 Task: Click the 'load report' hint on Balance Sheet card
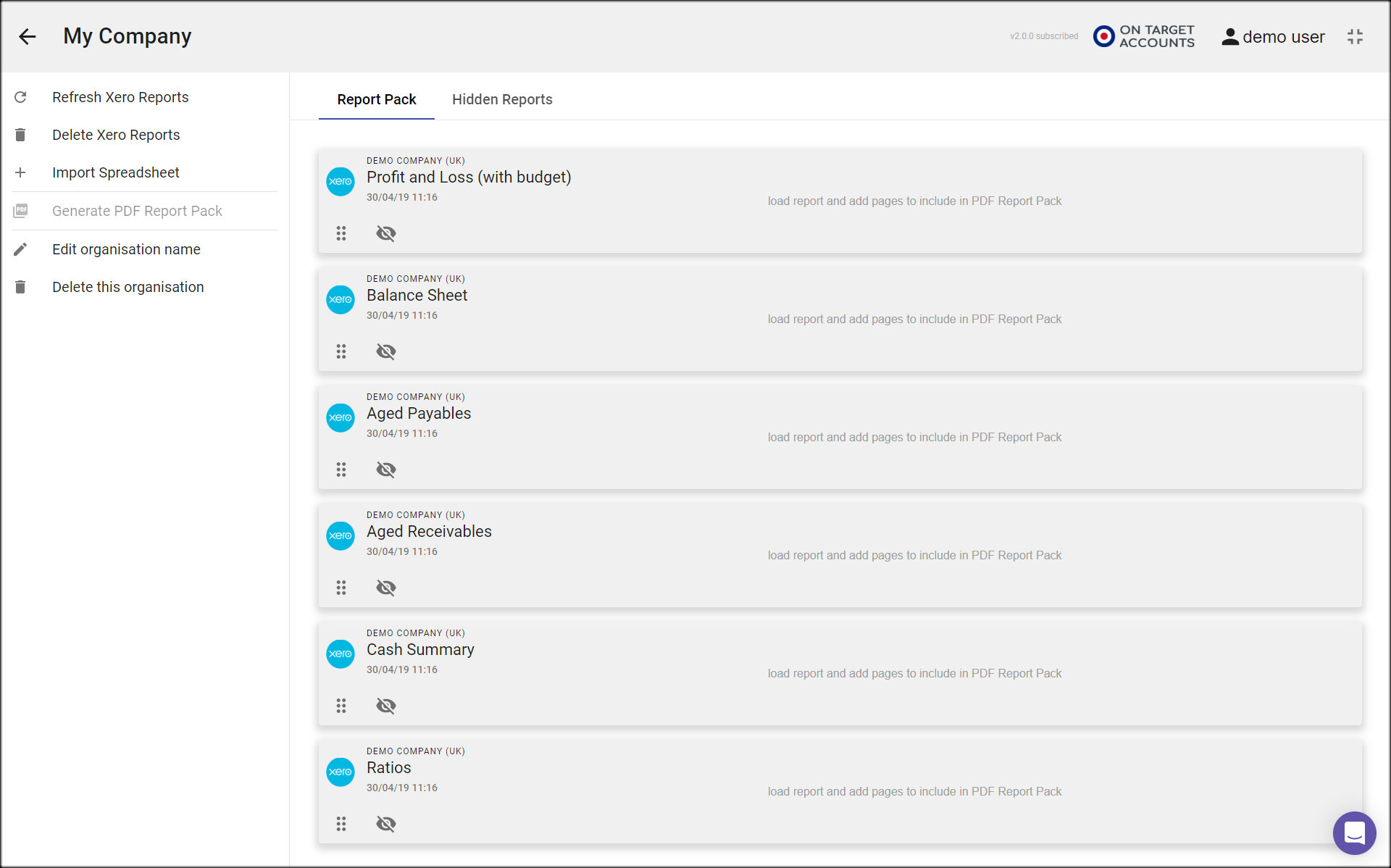click(x=914, y=320)
